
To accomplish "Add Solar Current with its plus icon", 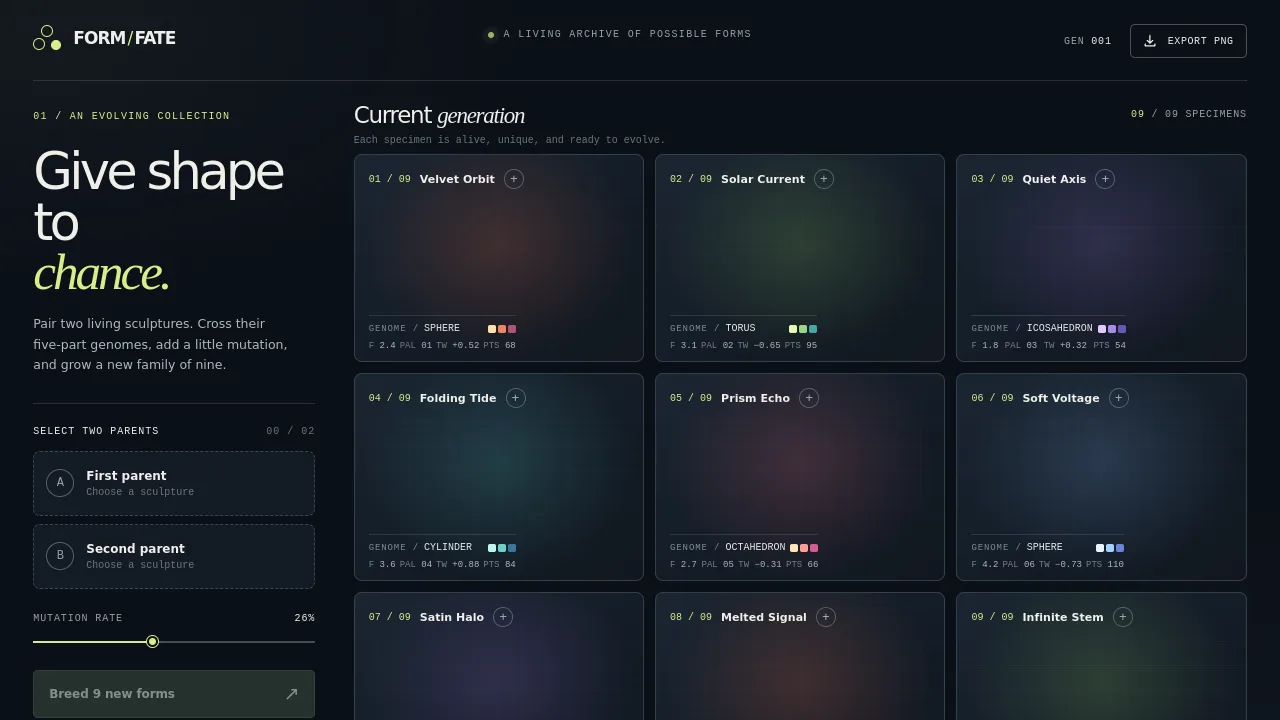I will click(x=824, y=179).
